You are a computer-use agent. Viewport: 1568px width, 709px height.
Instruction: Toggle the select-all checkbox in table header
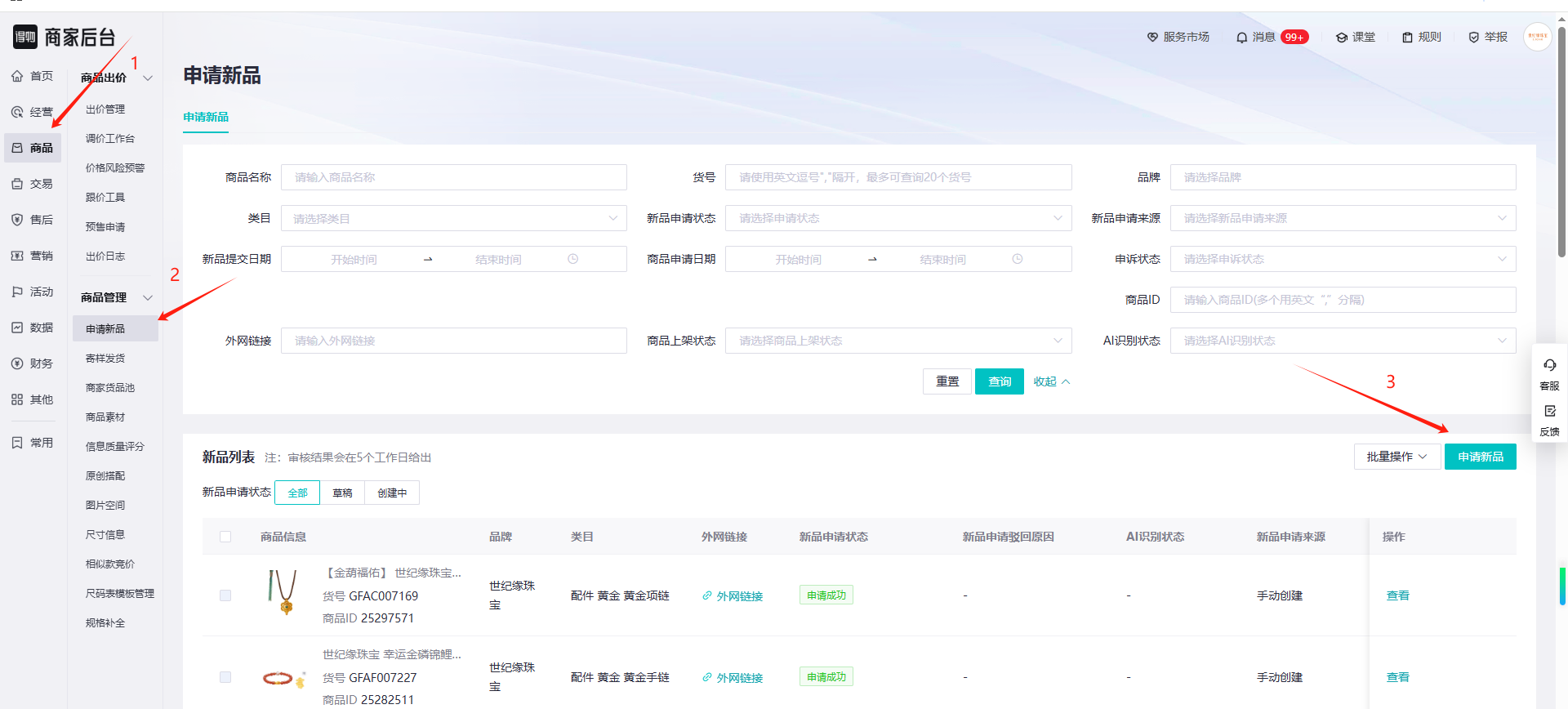[225, 537]
